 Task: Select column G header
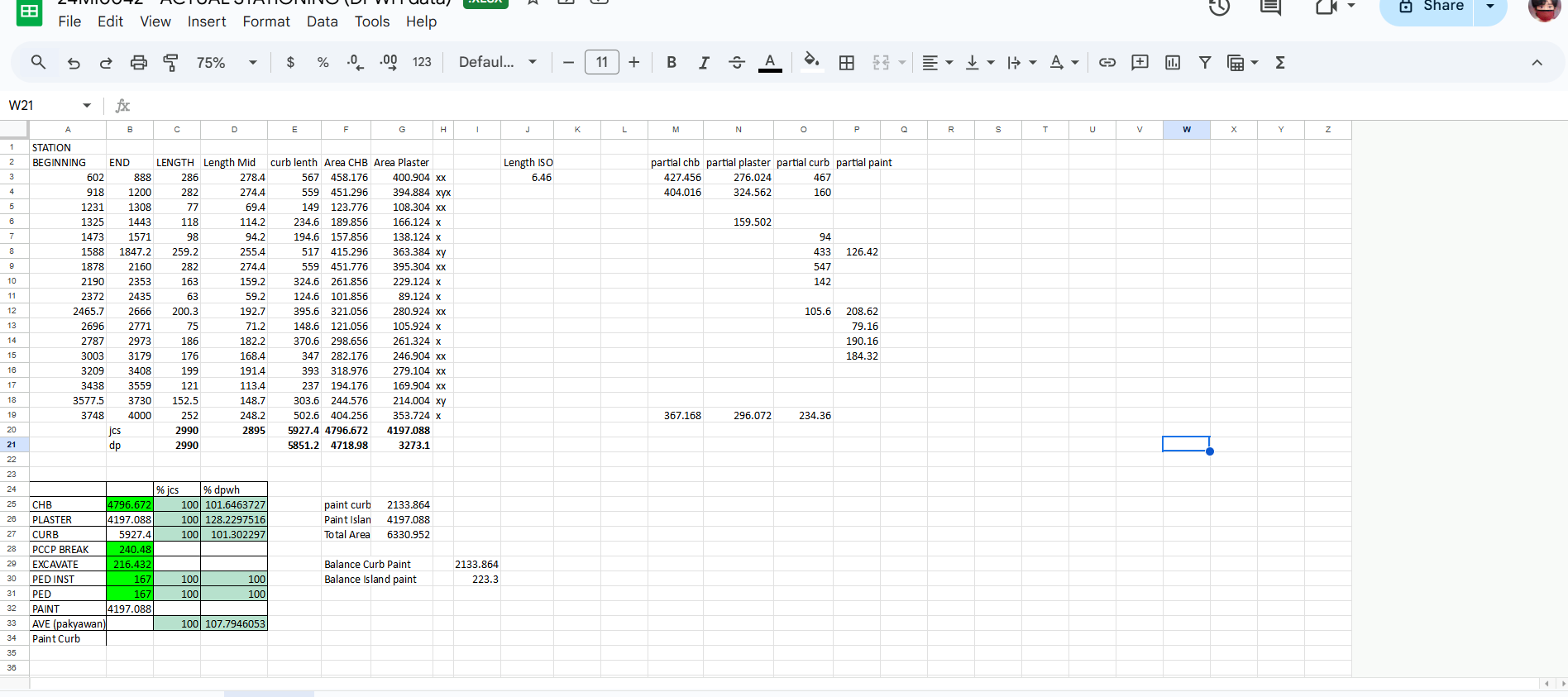tap(402, 129)
